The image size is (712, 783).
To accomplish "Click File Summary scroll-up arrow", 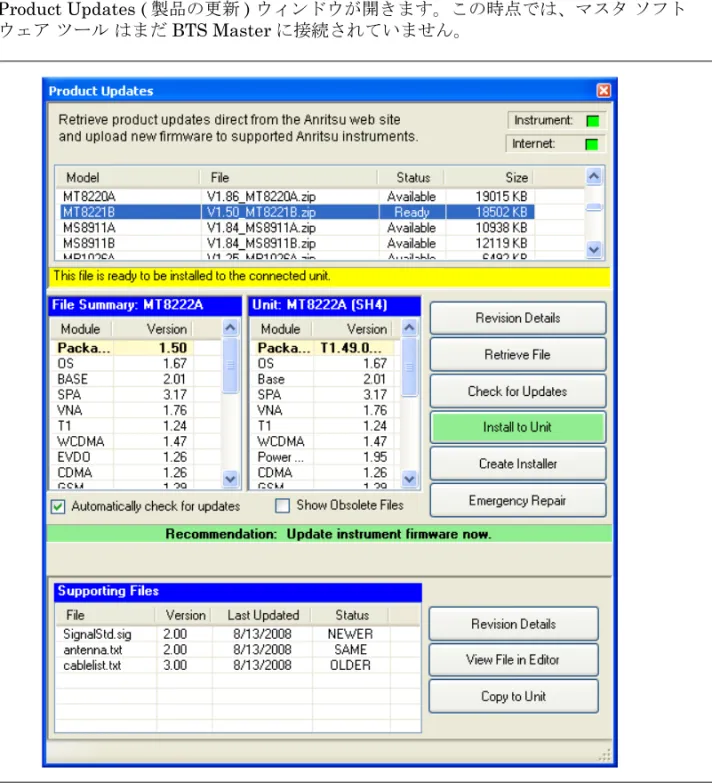I will 230,328.
